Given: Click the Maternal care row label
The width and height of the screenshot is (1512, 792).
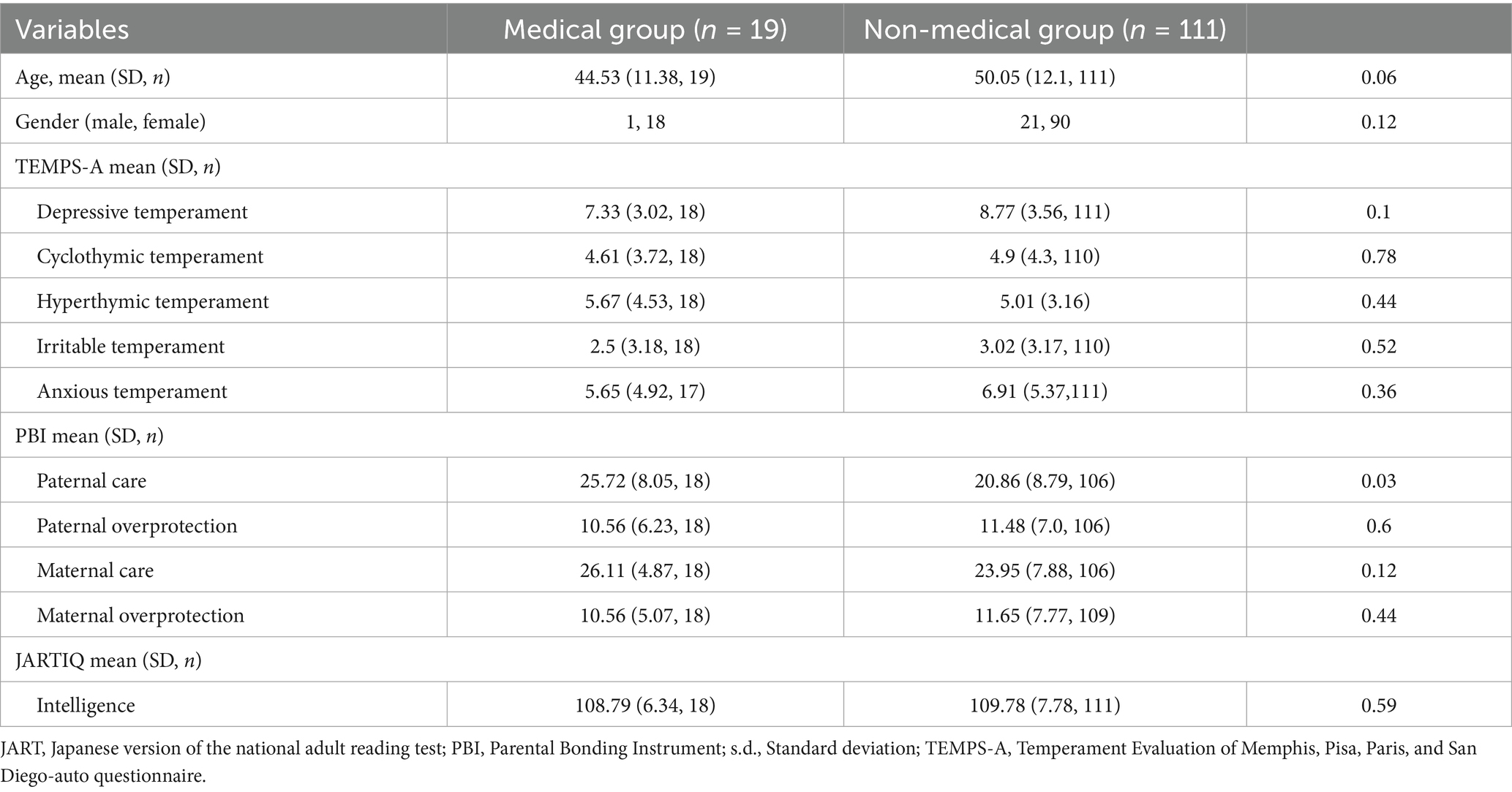Looking at the screenshot, I should click(95, 570).
